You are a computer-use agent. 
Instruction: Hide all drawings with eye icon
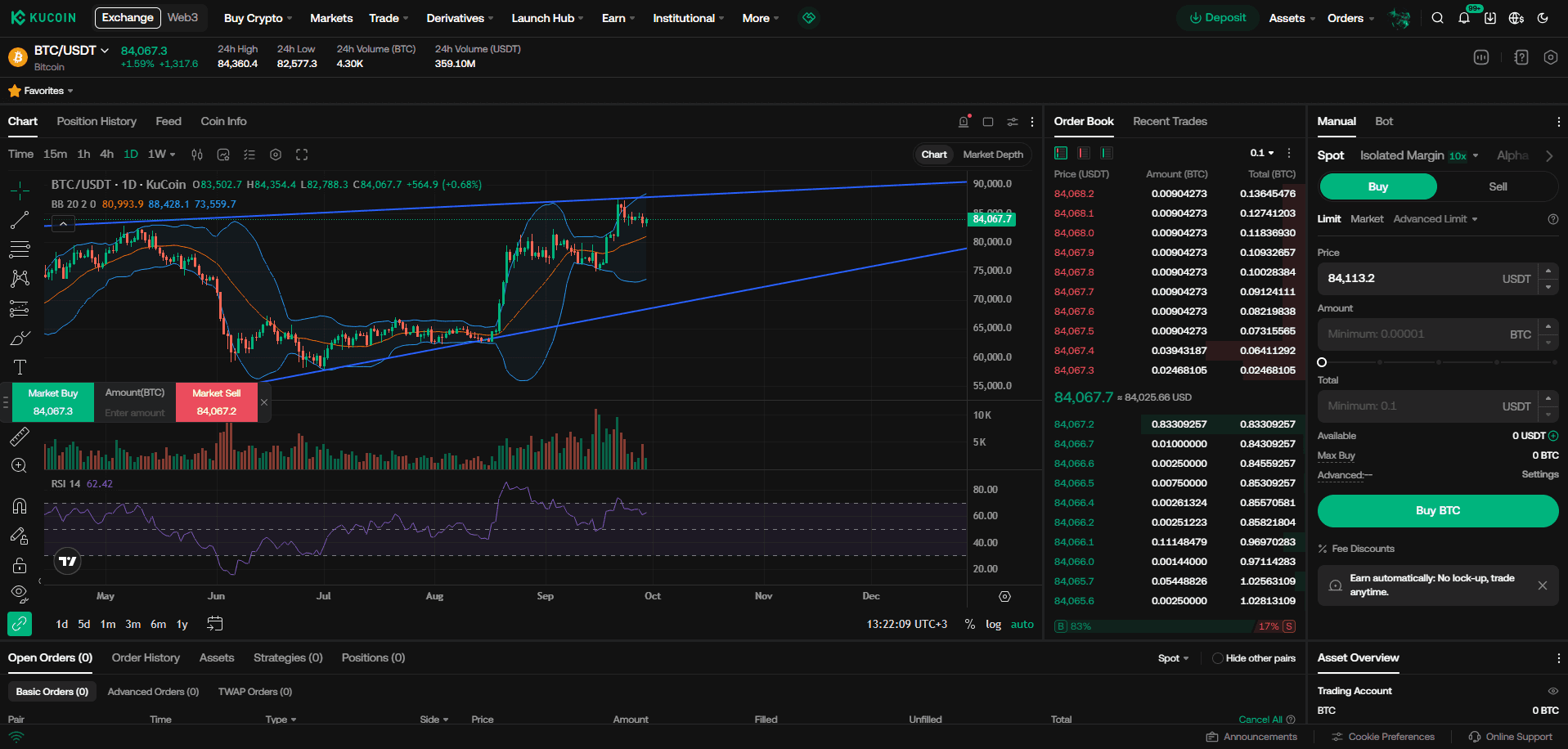point(20,594)
